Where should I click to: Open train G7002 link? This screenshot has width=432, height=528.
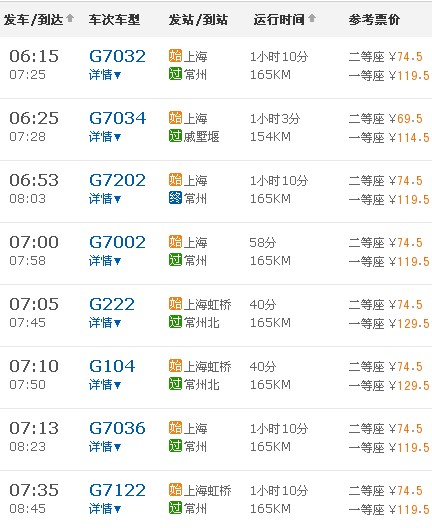pos(117,242)
